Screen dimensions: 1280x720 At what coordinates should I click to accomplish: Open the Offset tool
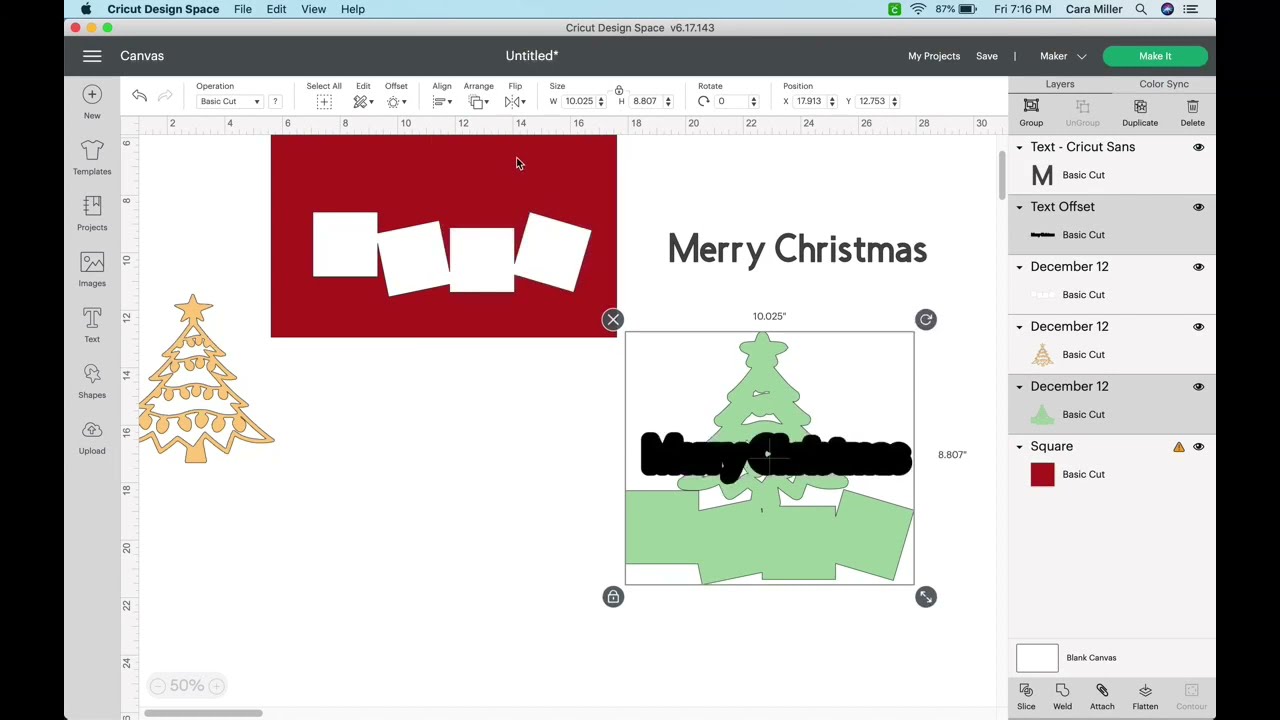point(396,102)
